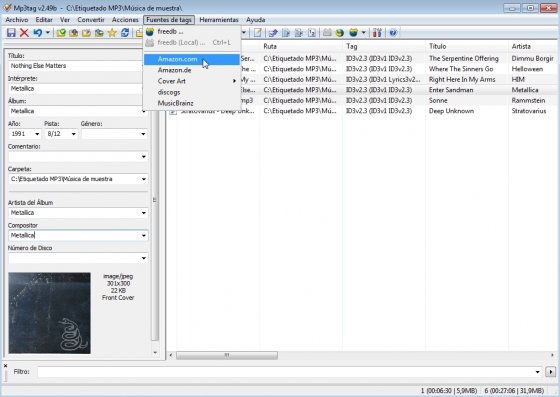Click the Filename to Tag convert icon
Screen dimensions: 560x397
click(286, 33)
